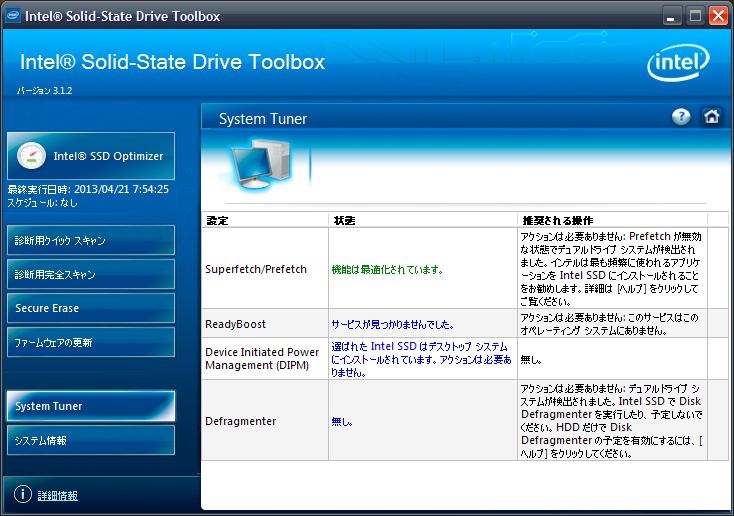Screen dimensions: 734x516
Task: Minimize the Toolbox window
Action: pyautogui.click(x=671, y=17)
